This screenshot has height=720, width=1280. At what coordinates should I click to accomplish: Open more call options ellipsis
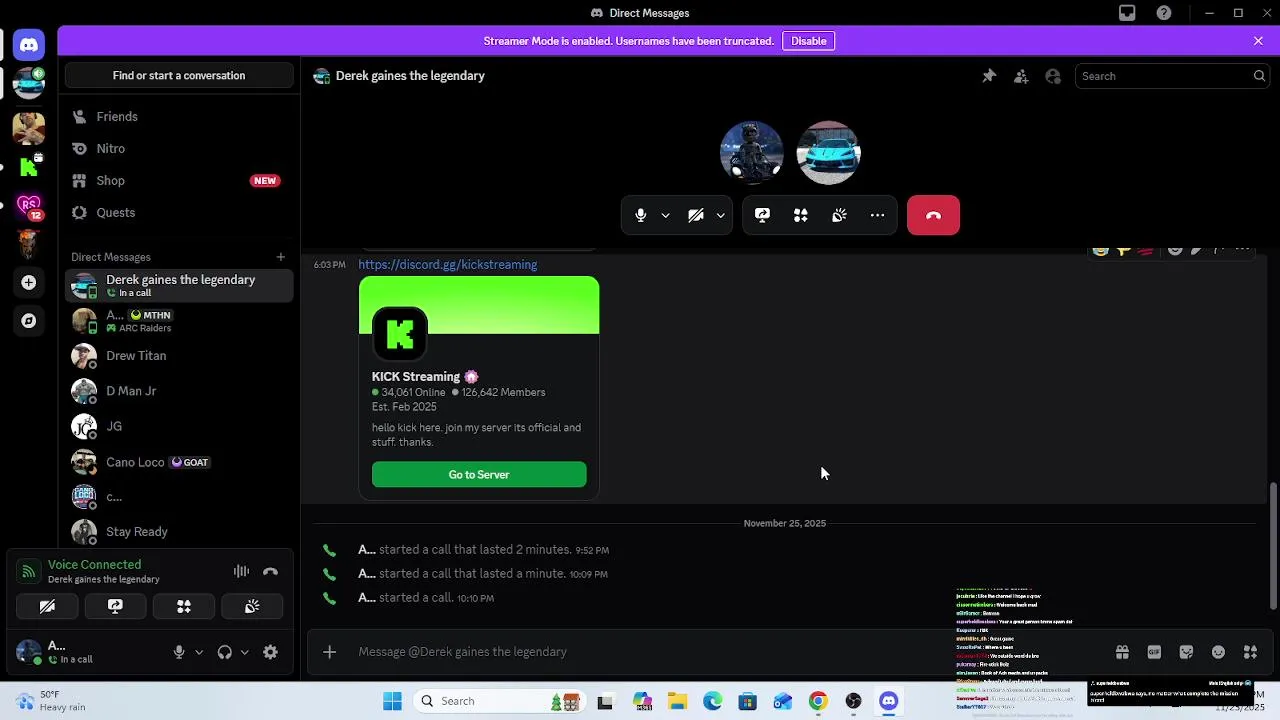(x=877, y=215)
